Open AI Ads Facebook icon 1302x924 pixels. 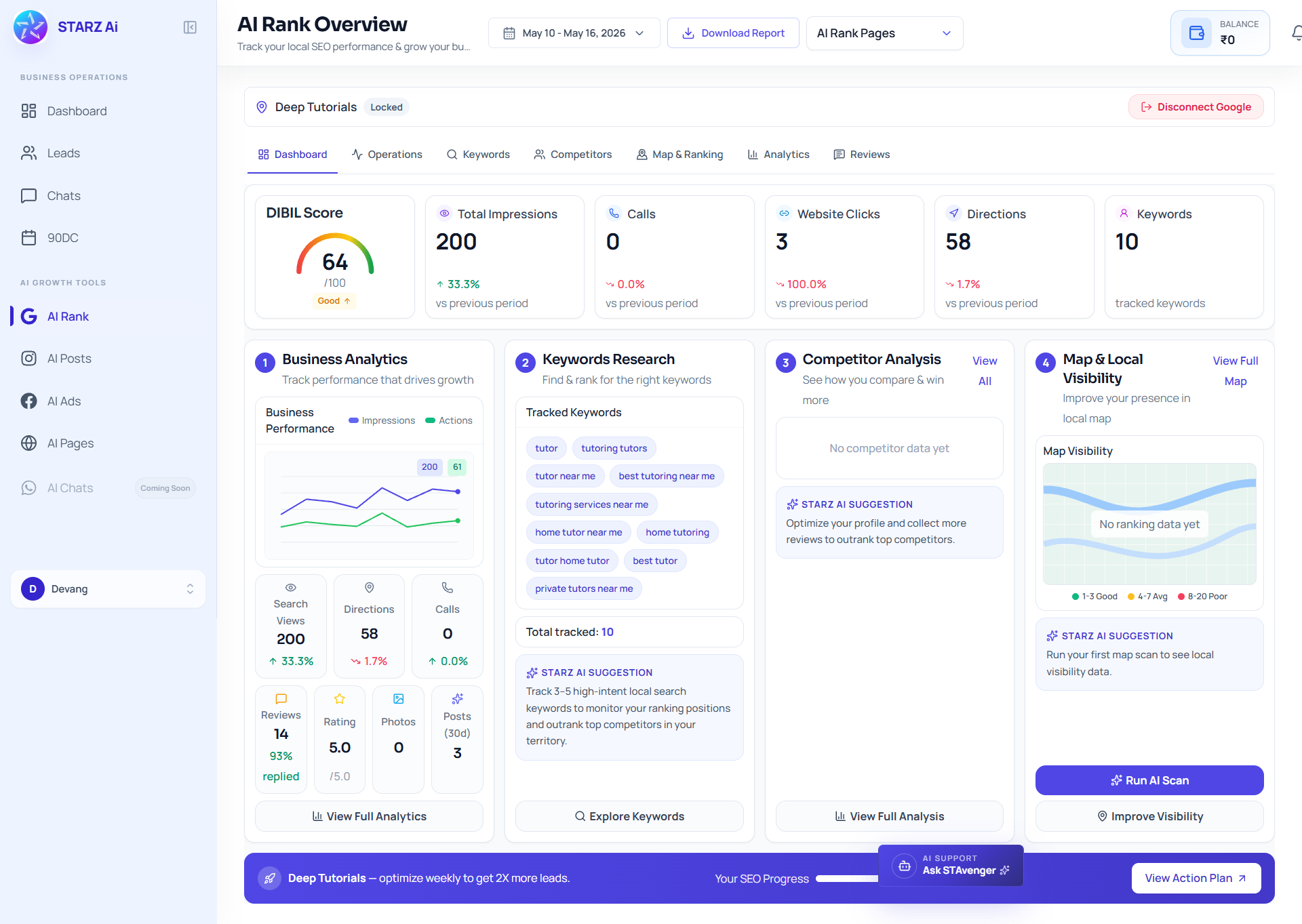click(28, 401)
